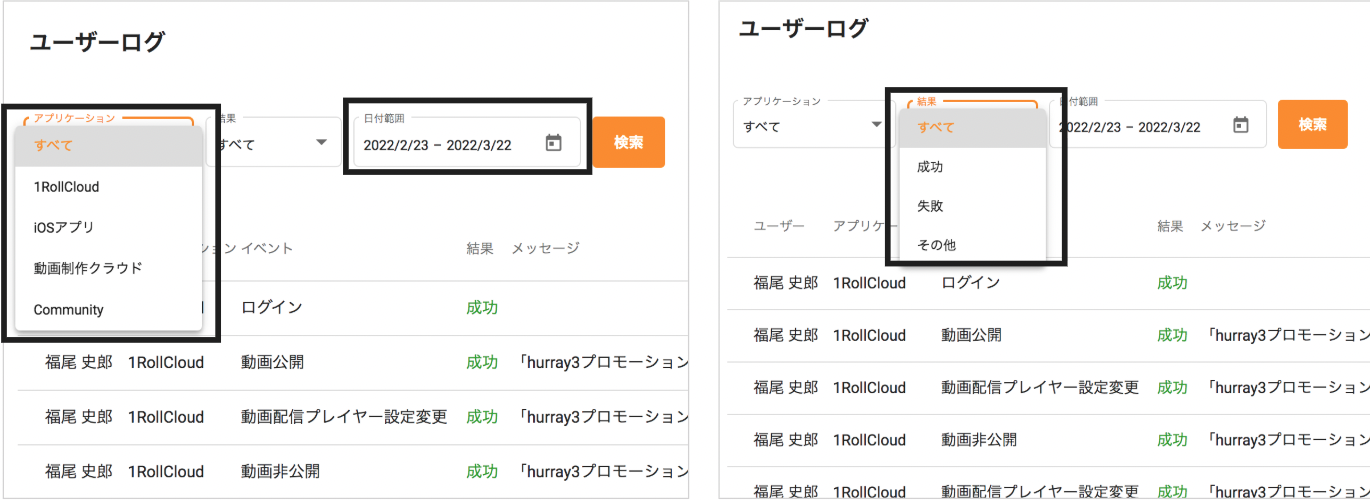The height and width of the screenshot is (500, 1370).
Task: Select すべて in left アプリケーション dropdown list
Action: pyautogui.click(x=109, y=145)
